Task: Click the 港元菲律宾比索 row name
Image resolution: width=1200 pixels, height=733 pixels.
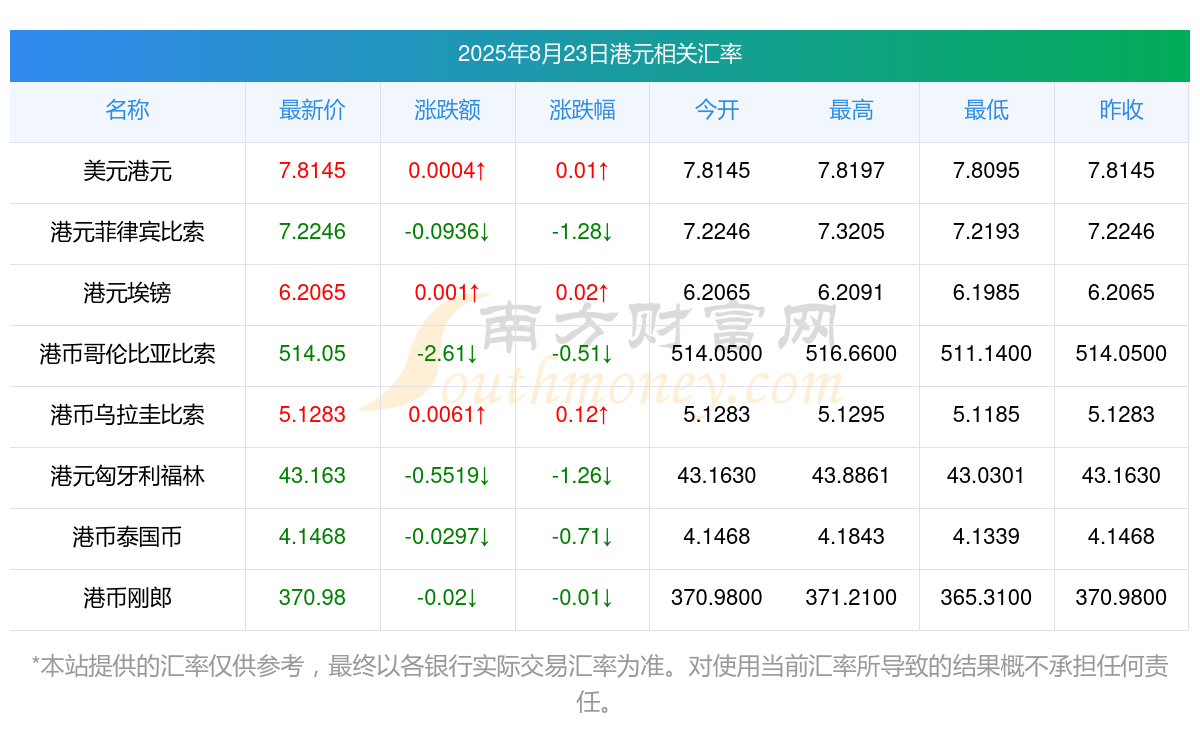Action: [x=127, y=232]
